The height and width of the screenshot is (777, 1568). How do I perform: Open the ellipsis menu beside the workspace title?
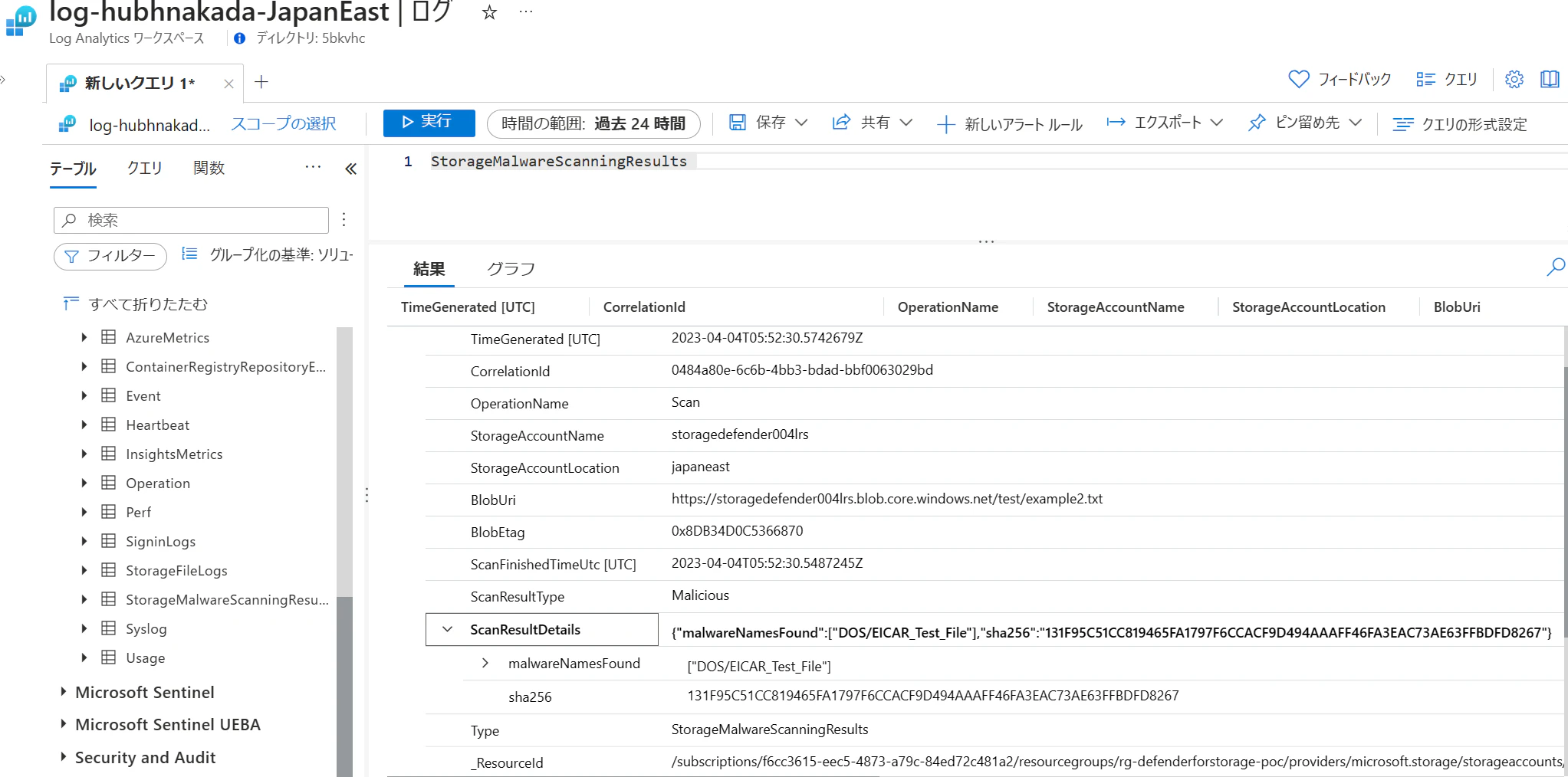(x=525, y=12)
